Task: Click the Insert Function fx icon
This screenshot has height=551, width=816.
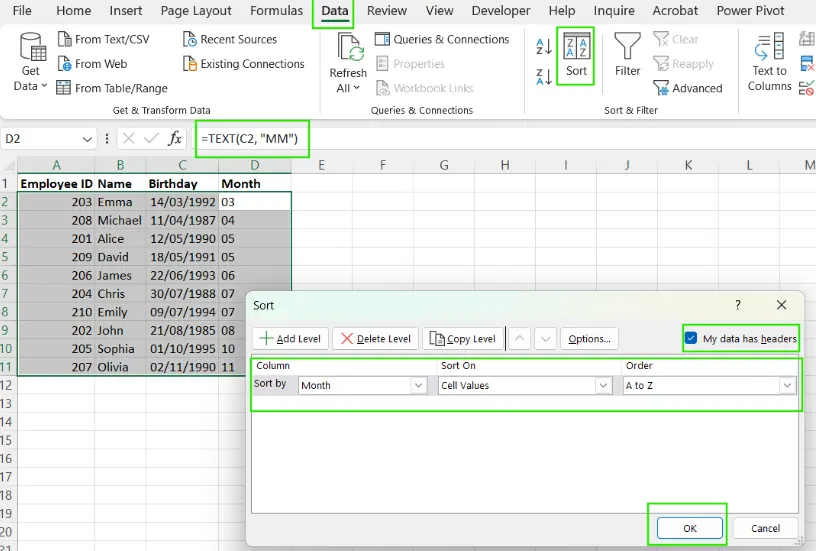Action: pyautogui.click(x=175, y=138)
